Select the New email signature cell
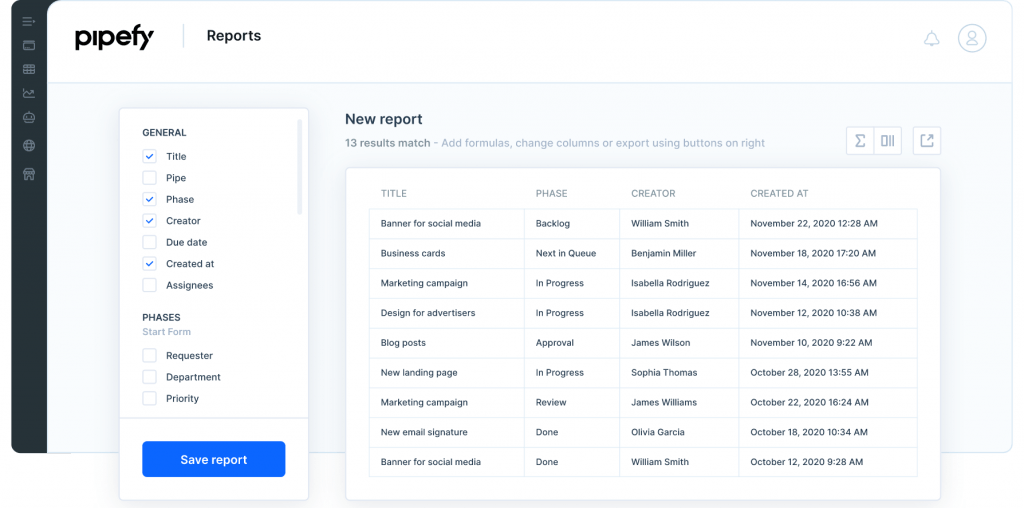This screenshot has width=1024, height=508. point(447,432)
